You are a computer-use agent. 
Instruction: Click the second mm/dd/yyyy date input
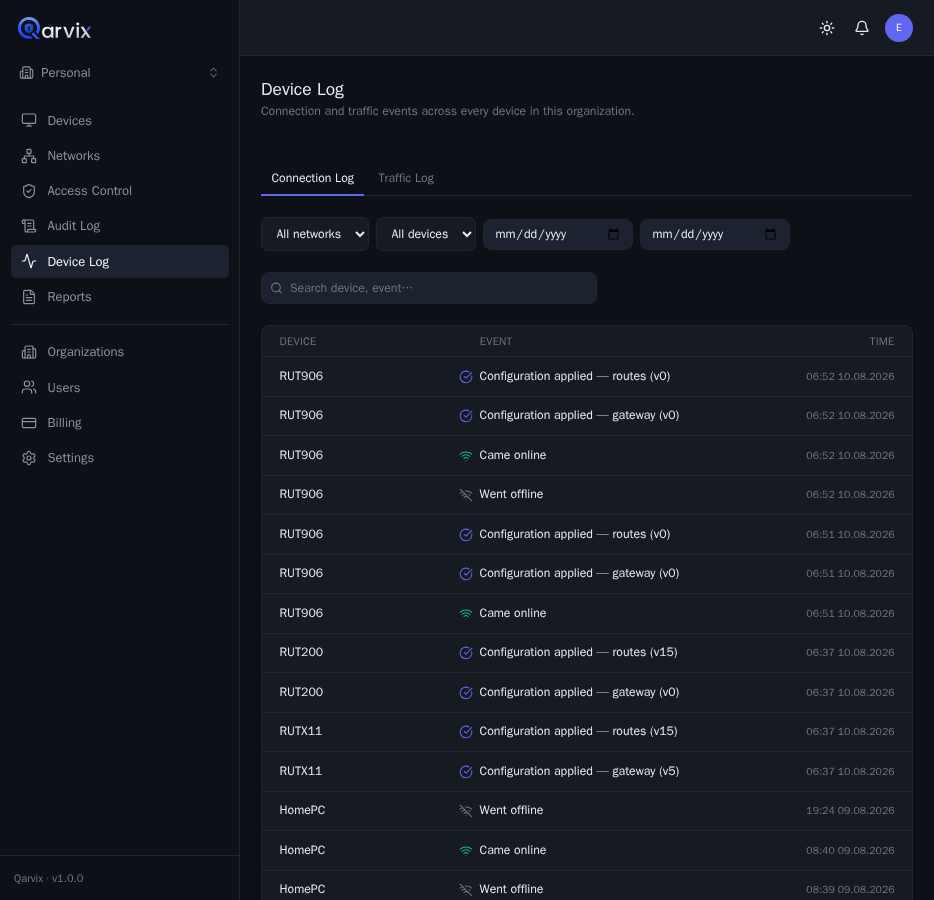click(x=715, y=234)
